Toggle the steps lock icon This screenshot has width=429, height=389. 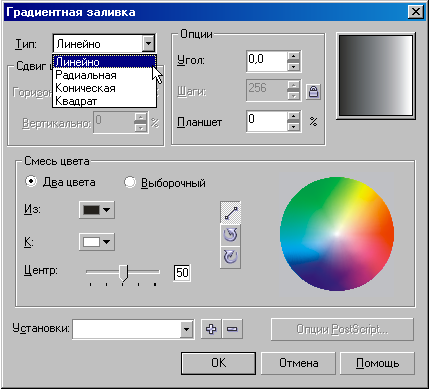tap(313, 91)
